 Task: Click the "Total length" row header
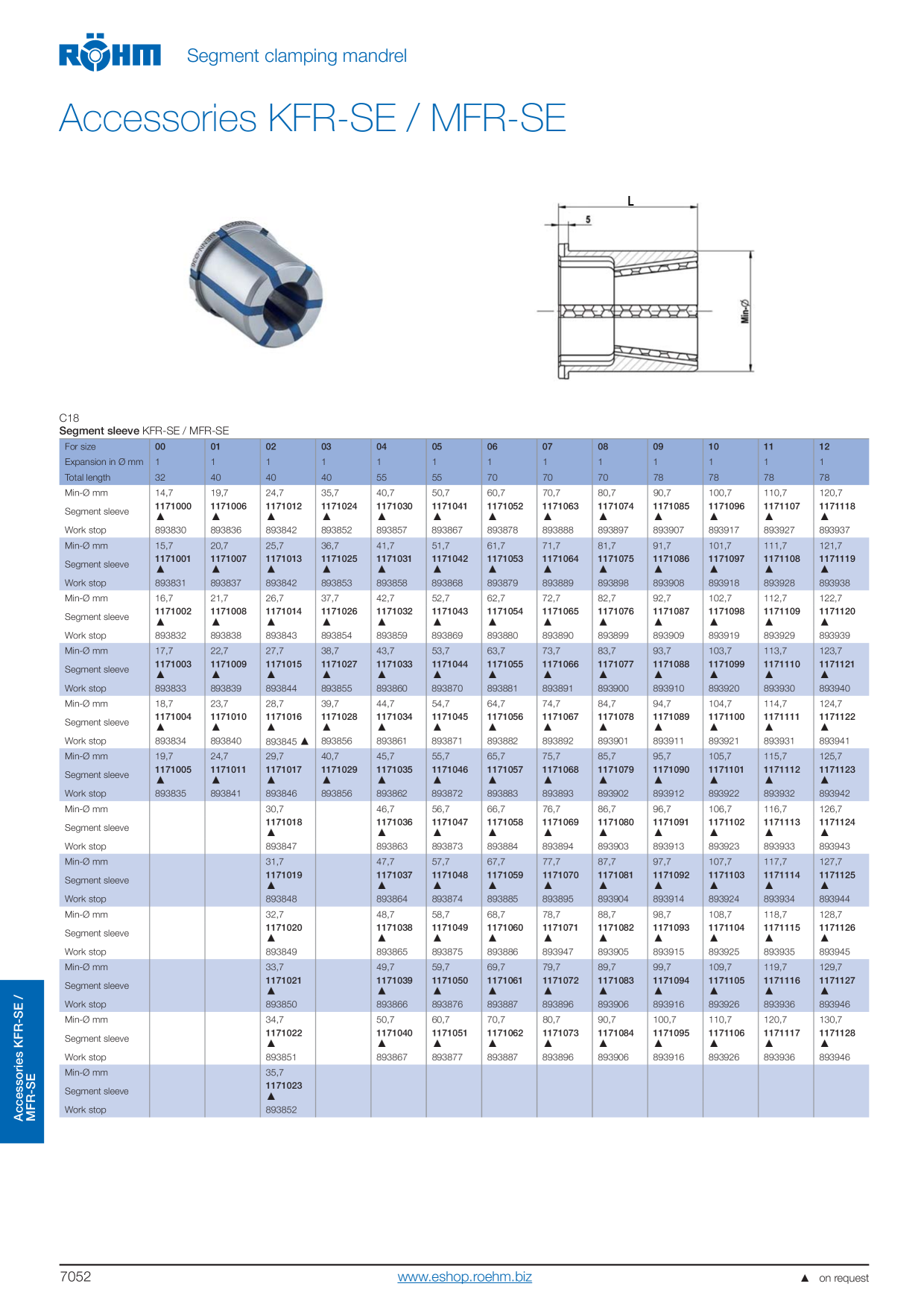87,478
